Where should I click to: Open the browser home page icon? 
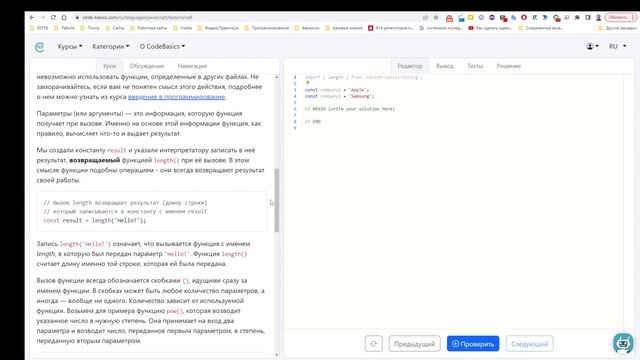coord(64,18)
